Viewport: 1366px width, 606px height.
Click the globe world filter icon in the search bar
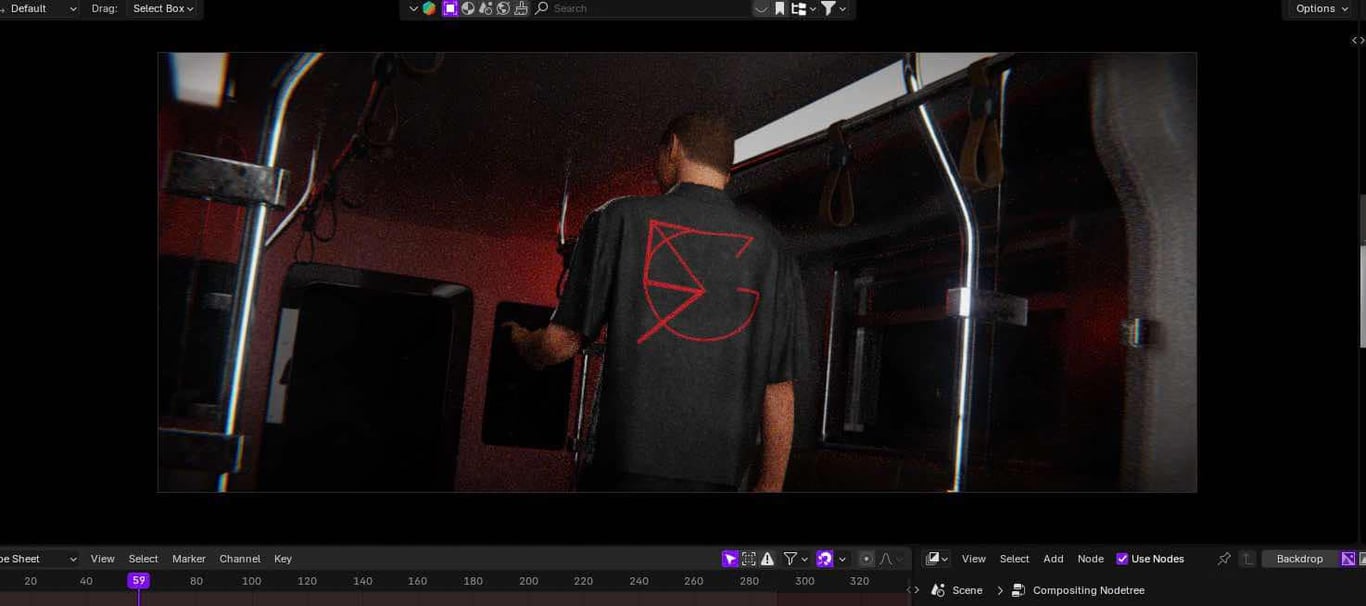[x=503, y=8]
